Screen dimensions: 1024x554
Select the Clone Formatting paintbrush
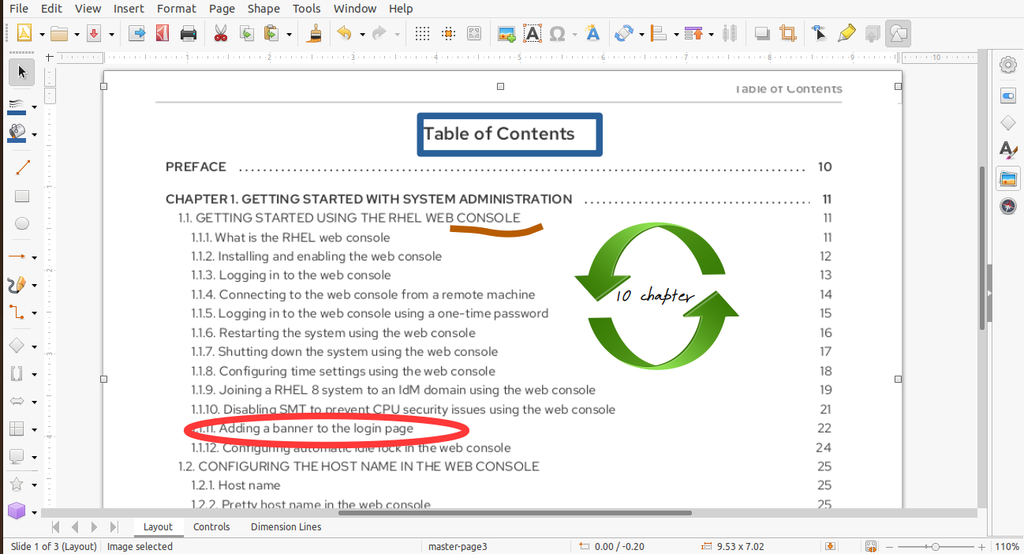(315, 33)
